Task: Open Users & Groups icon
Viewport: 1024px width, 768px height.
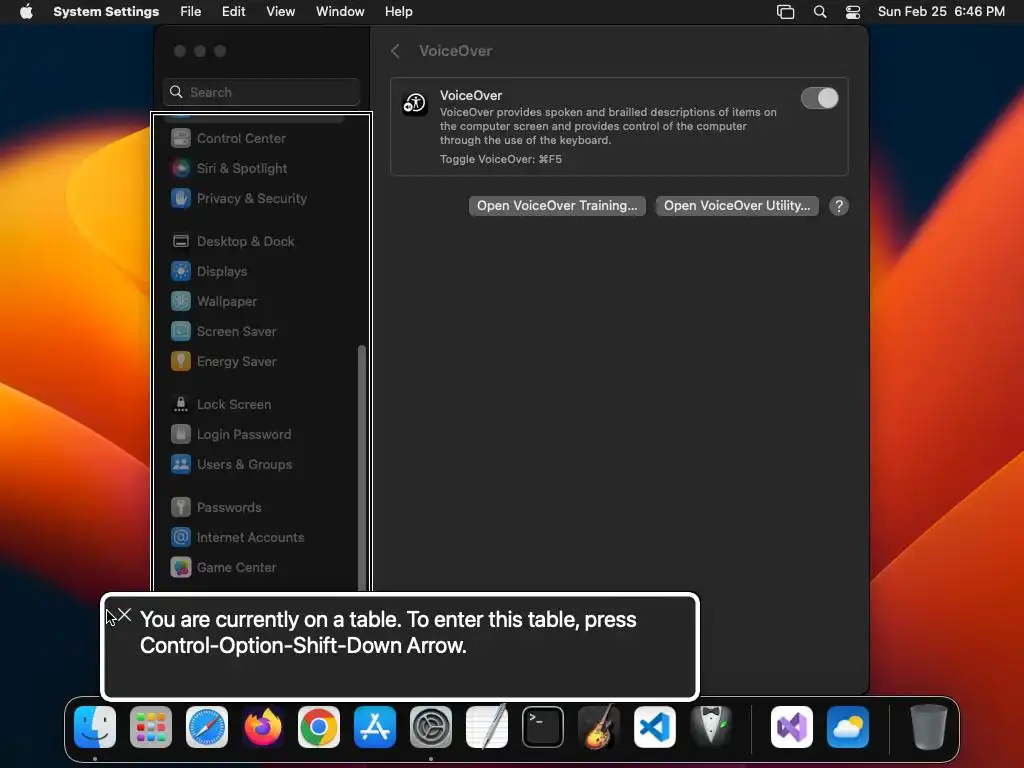Action: (x=181, y=465)
